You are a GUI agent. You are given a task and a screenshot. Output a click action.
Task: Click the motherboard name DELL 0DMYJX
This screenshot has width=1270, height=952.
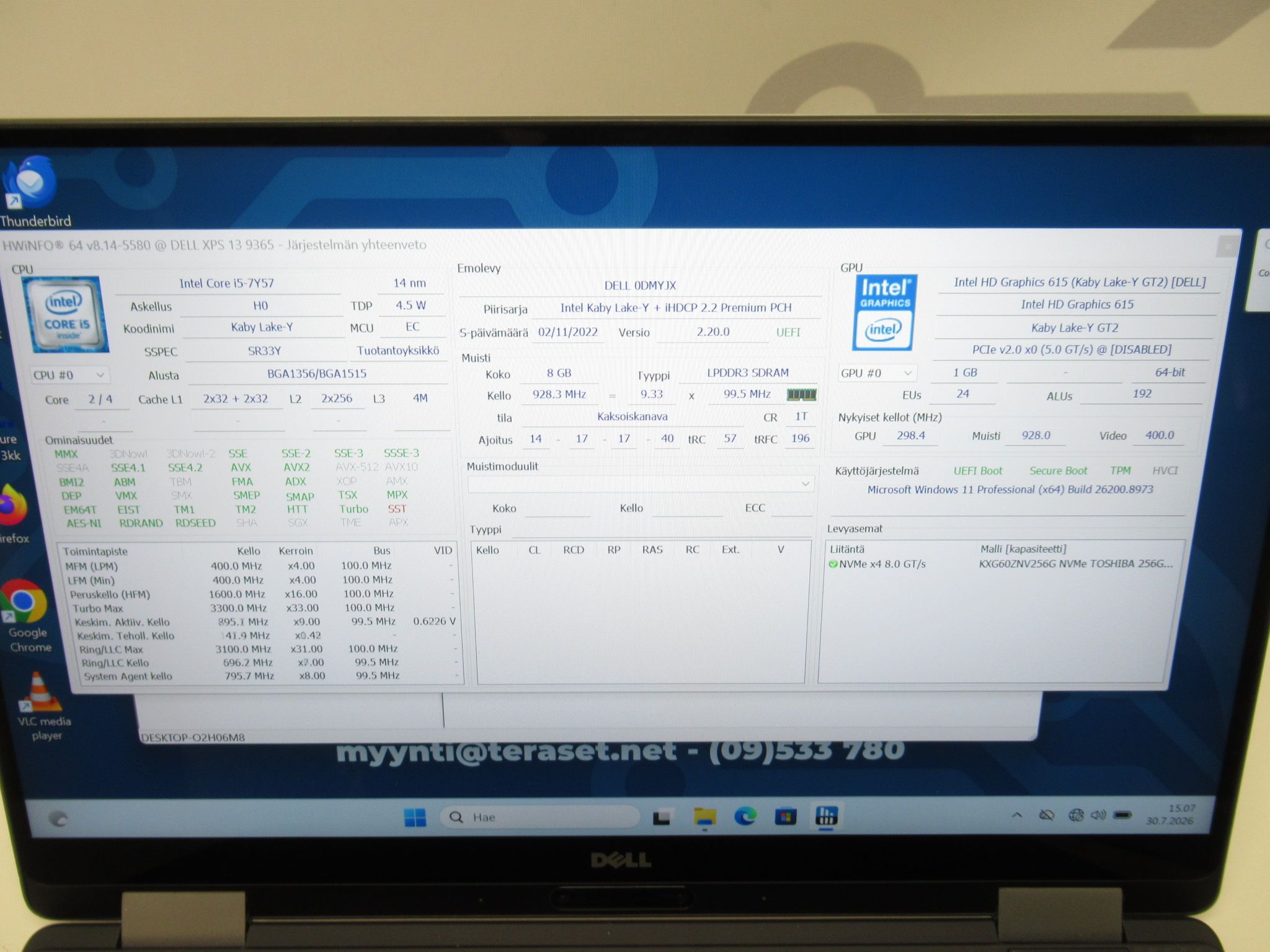point(640,285)
